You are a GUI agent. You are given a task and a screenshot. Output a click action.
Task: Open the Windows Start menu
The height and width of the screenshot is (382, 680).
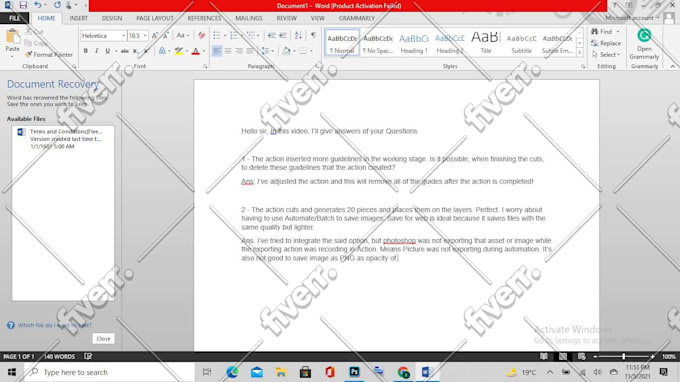click(12, 372)
